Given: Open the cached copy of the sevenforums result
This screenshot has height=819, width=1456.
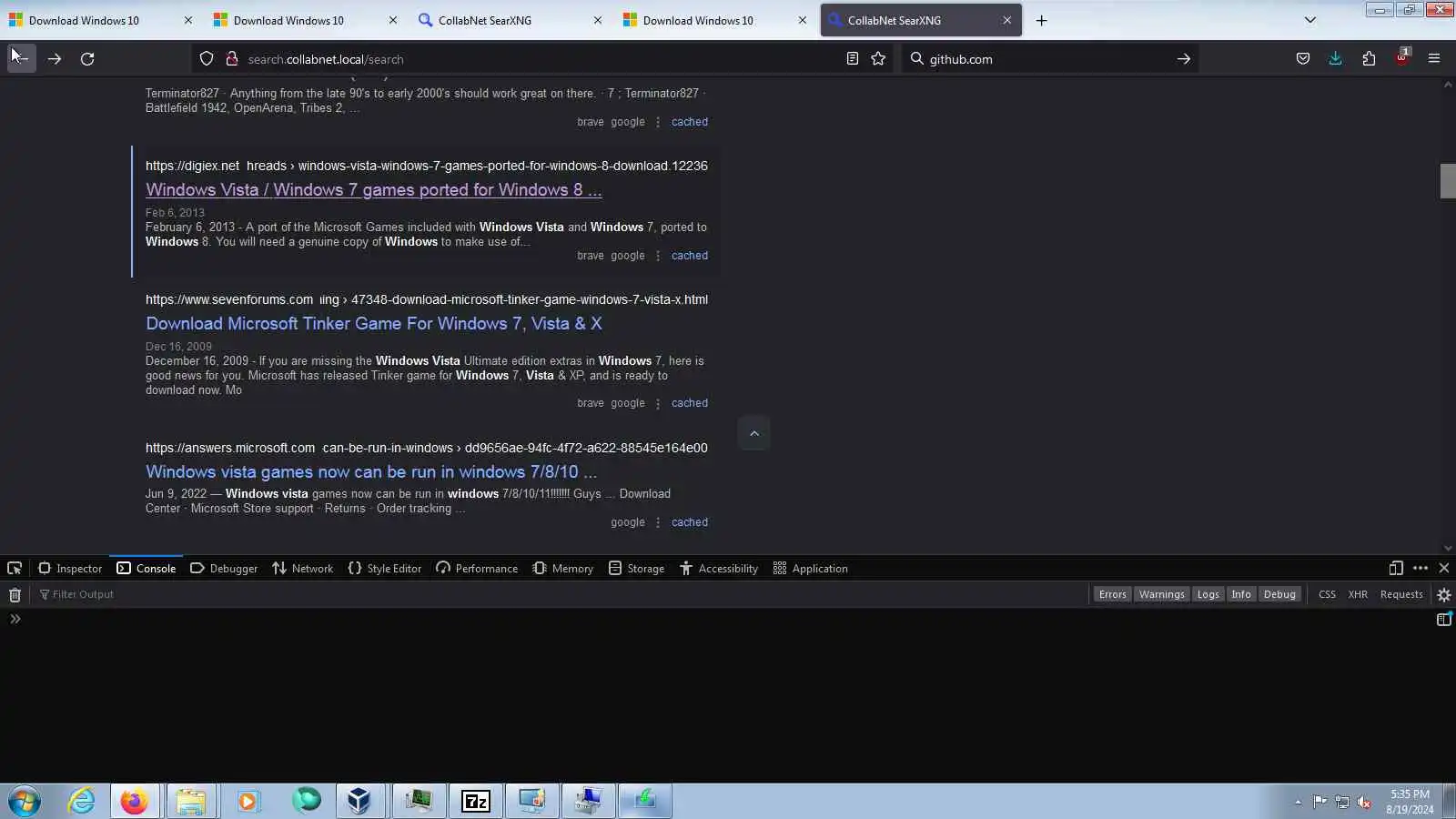Looking at the screenshot, I should pos(690,403).
